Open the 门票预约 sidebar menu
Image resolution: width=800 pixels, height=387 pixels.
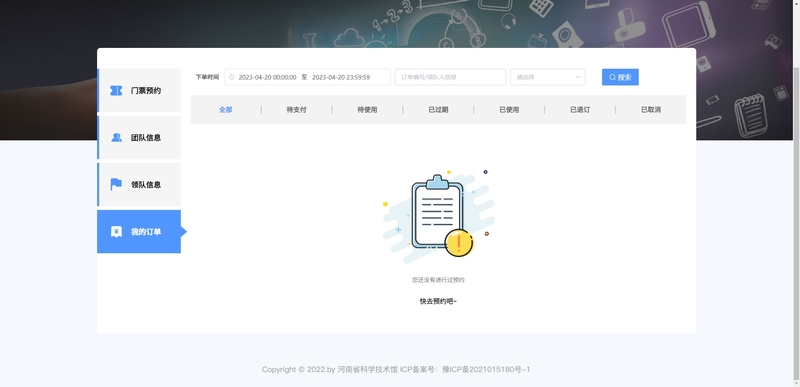click(x=139, y=90)
